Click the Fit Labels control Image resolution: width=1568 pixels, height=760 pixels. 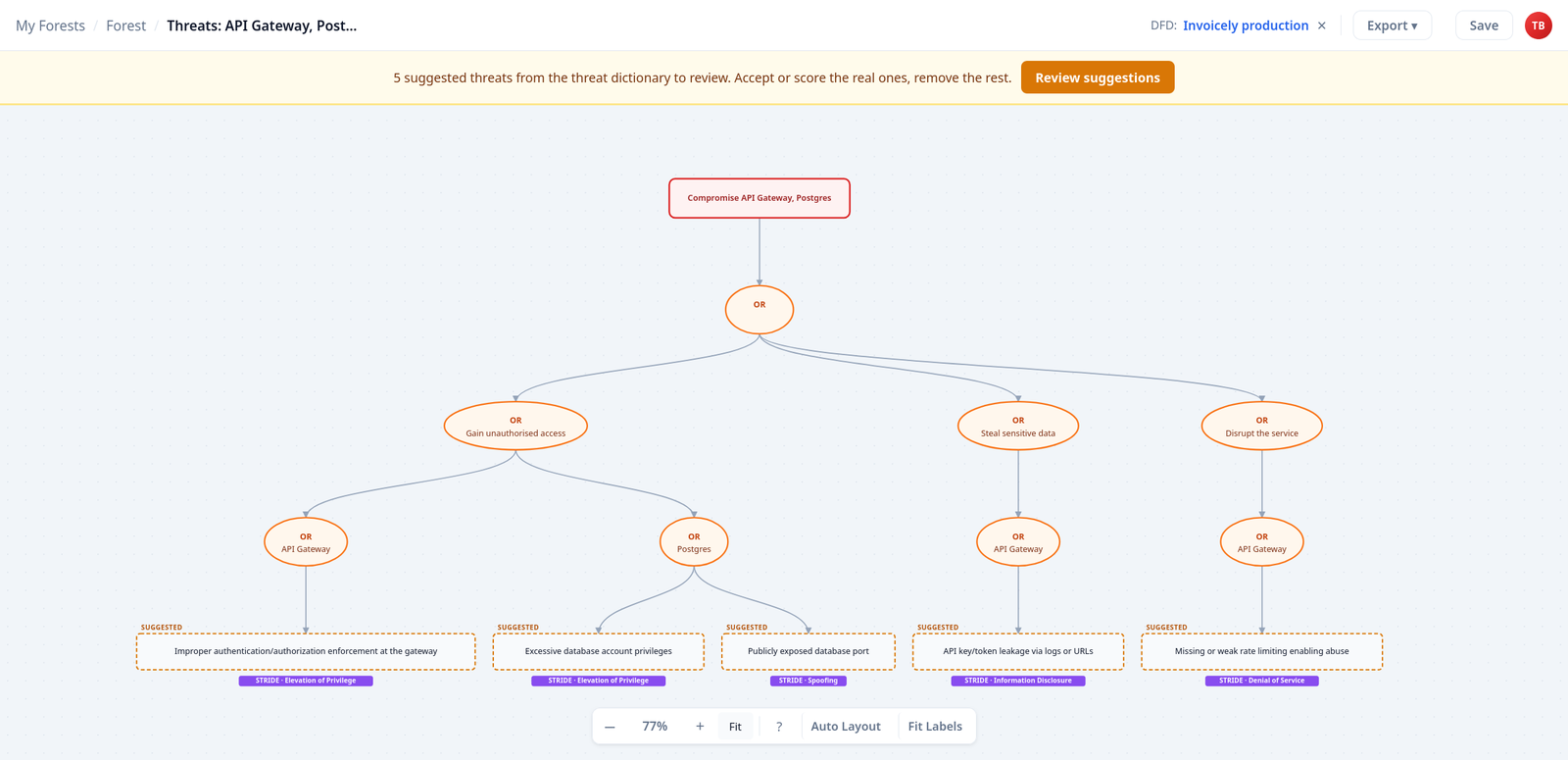click(935, 727)
